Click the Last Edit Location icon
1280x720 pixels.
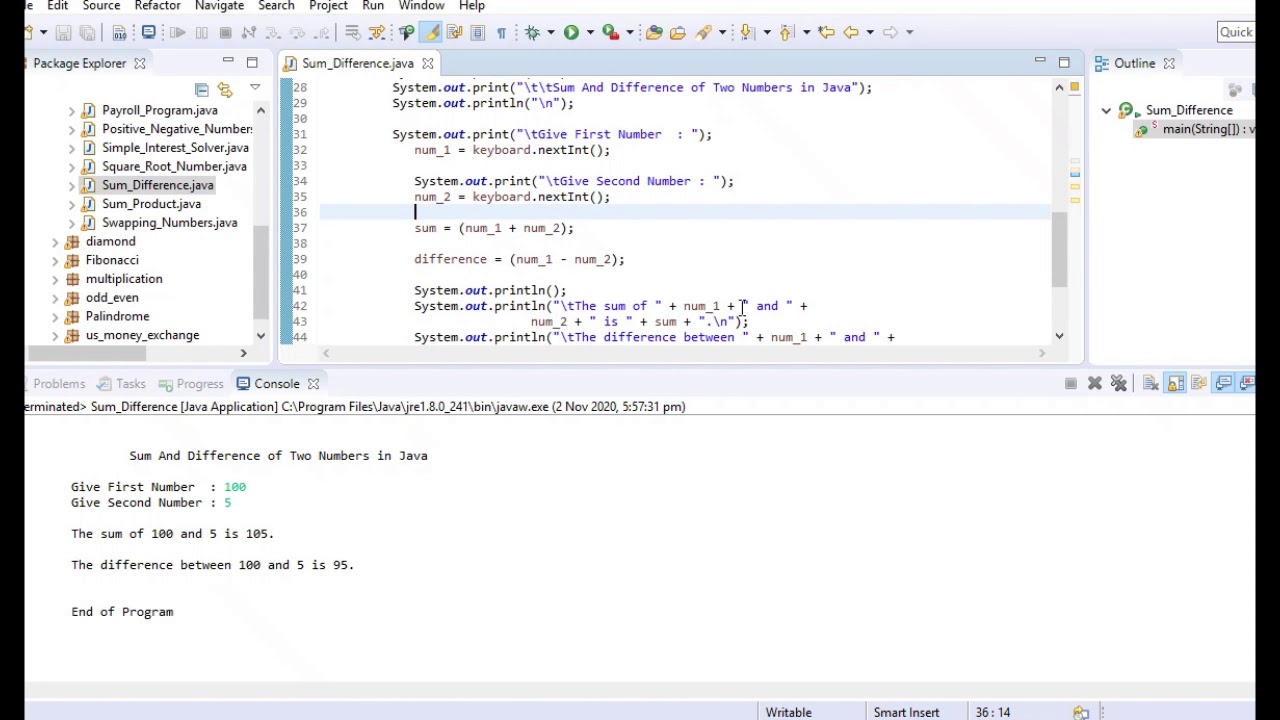point(826,33)
